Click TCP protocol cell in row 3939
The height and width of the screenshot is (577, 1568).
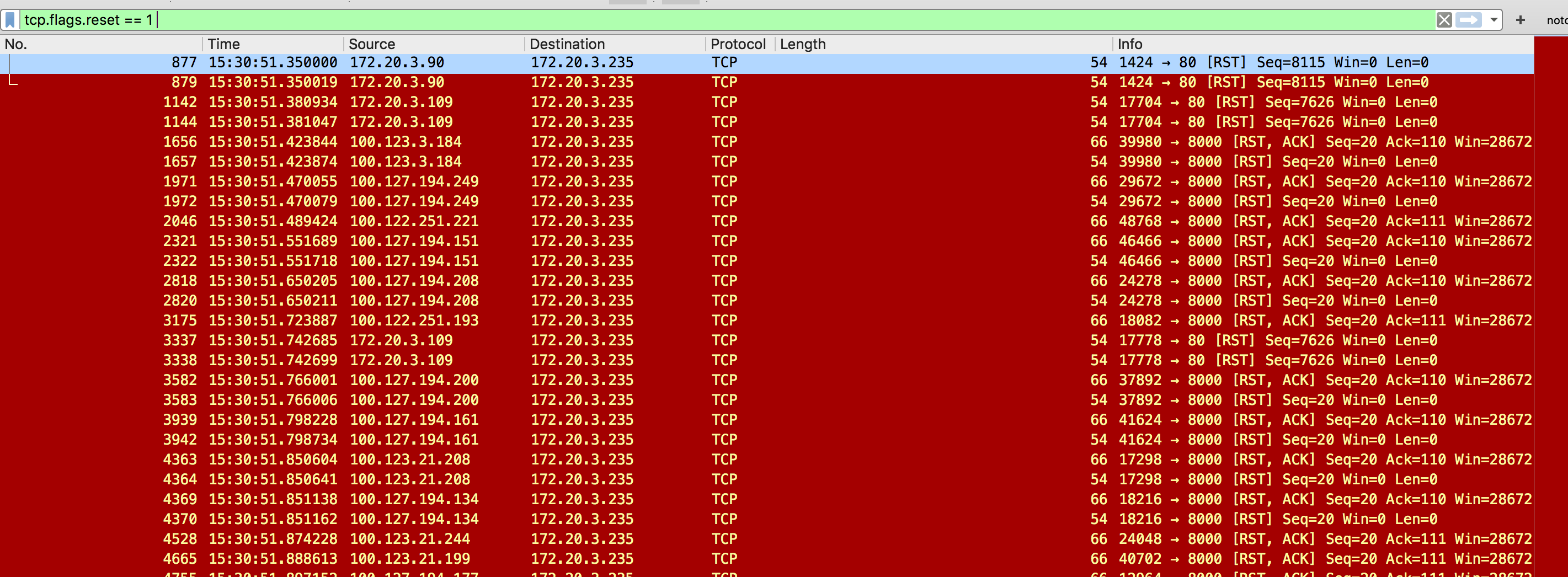click(724, 420)
